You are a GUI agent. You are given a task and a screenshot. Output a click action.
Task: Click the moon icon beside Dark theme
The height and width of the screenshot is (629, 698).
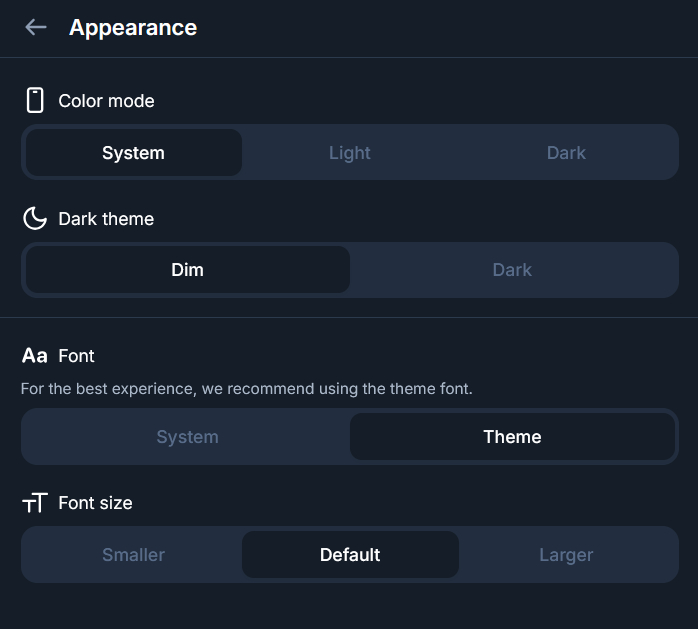point(35,218)
